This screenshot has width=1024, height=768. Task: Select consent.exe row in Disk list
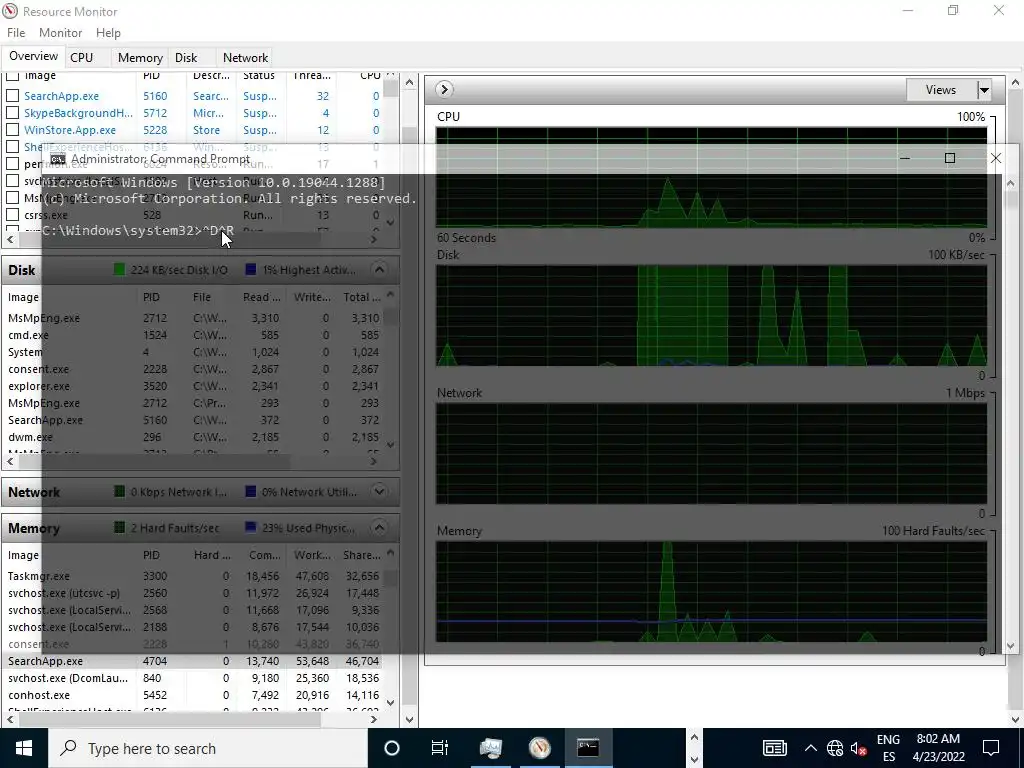194,369
